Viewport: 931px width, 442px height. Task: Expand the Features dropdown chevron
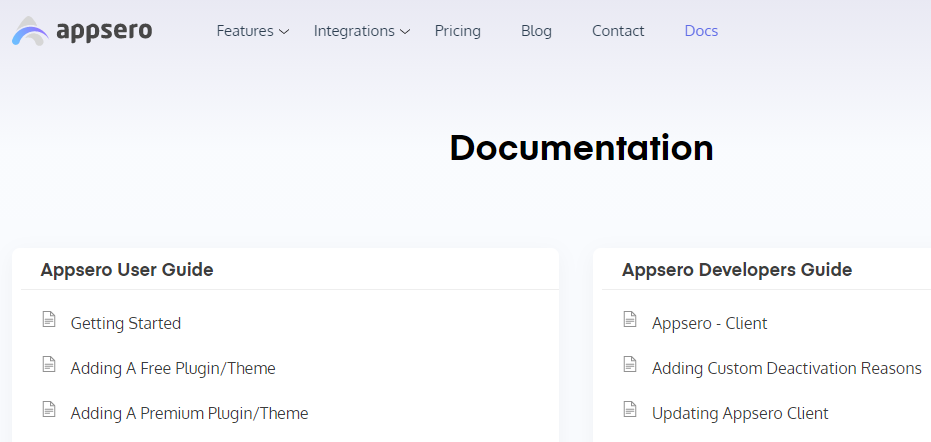point(284,31)
